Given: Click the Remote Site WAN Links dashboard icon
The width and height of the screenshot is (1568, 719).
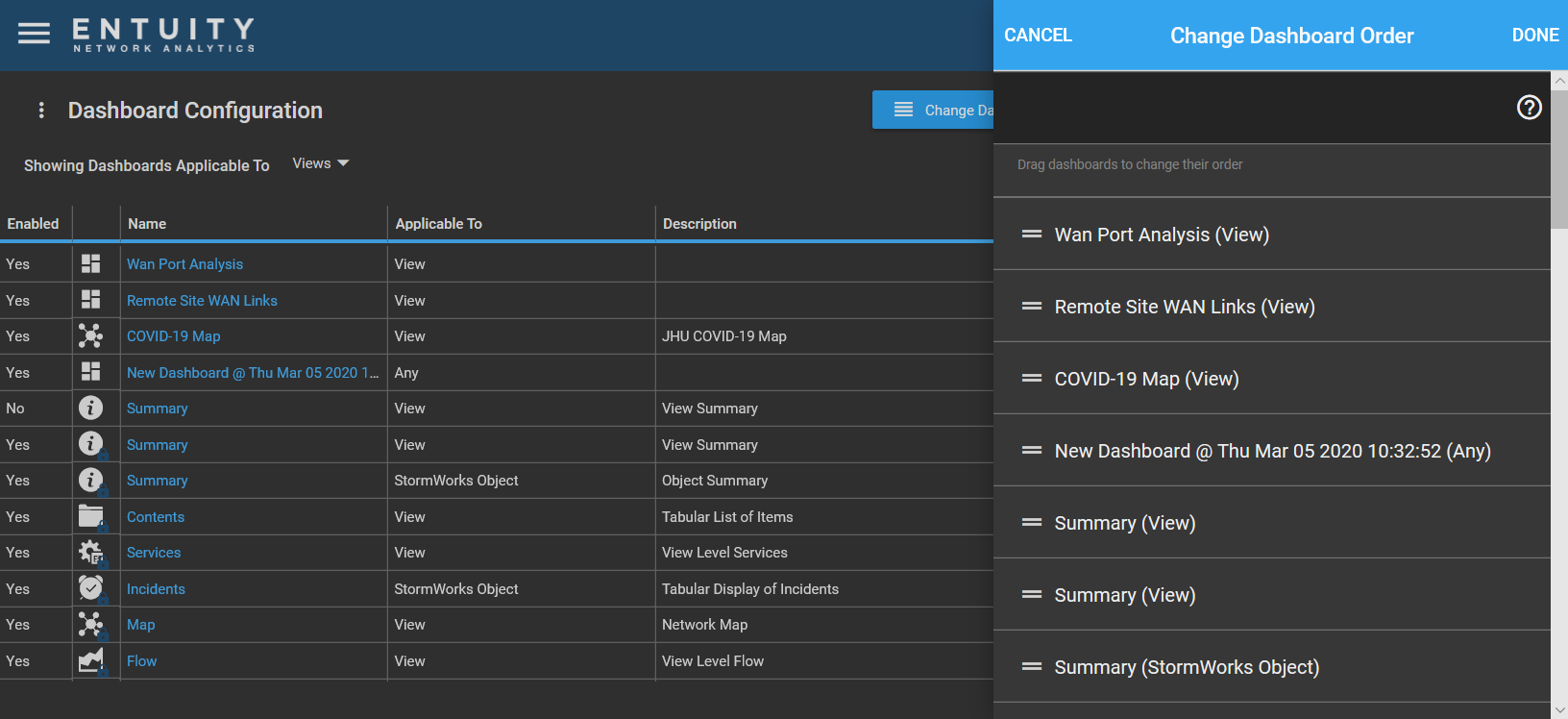Looking at the screenshot, I should tap(91, 300).
